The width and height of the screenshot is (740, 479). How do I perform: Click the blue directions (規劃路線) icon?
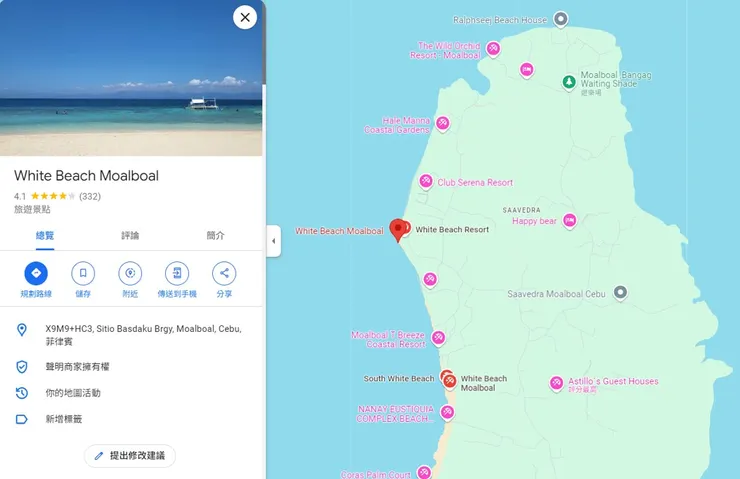36,273
